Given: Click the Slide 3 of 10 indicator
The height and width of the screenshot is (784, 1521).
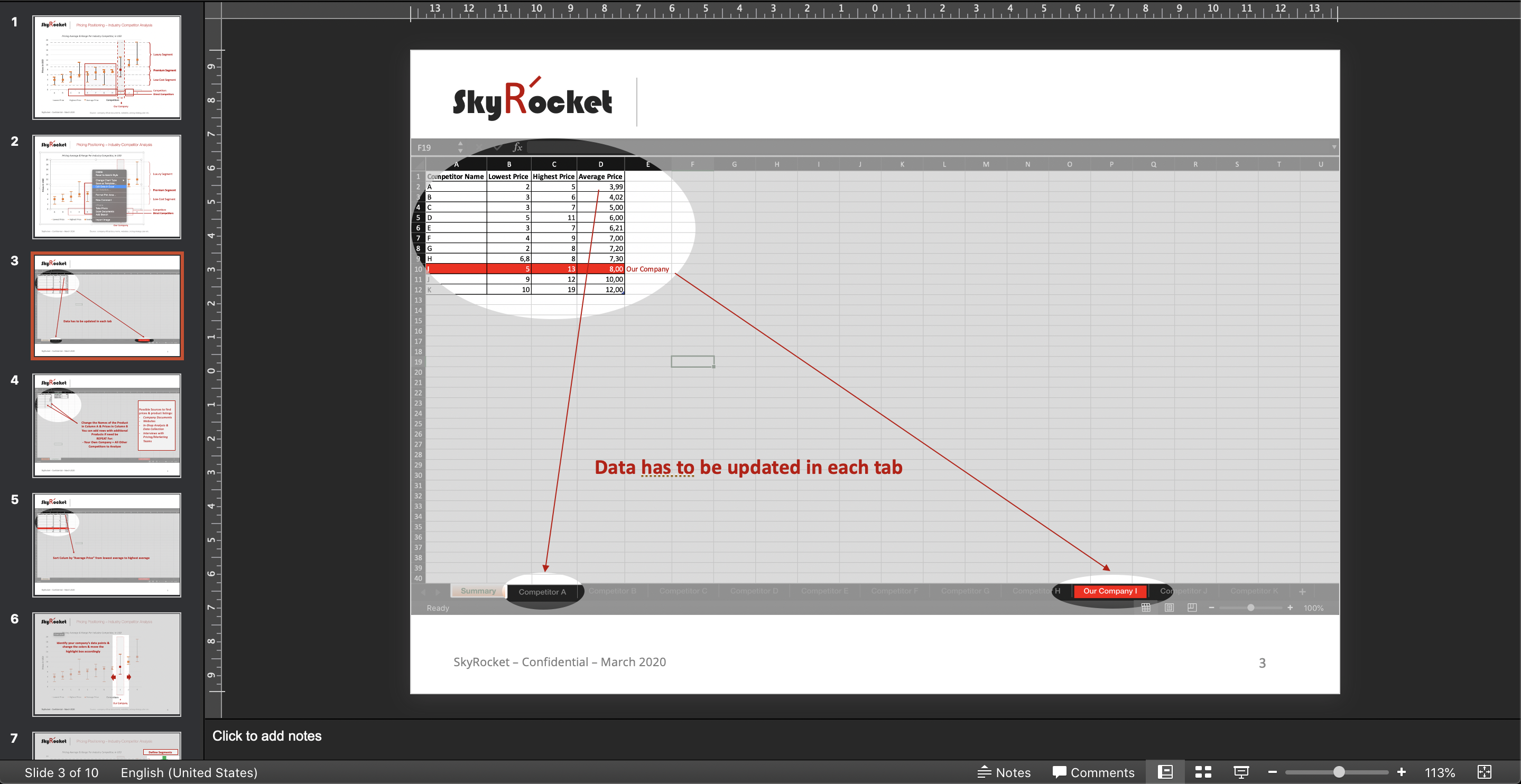Looking at the screenshot, I should click(x=61, y=772).
